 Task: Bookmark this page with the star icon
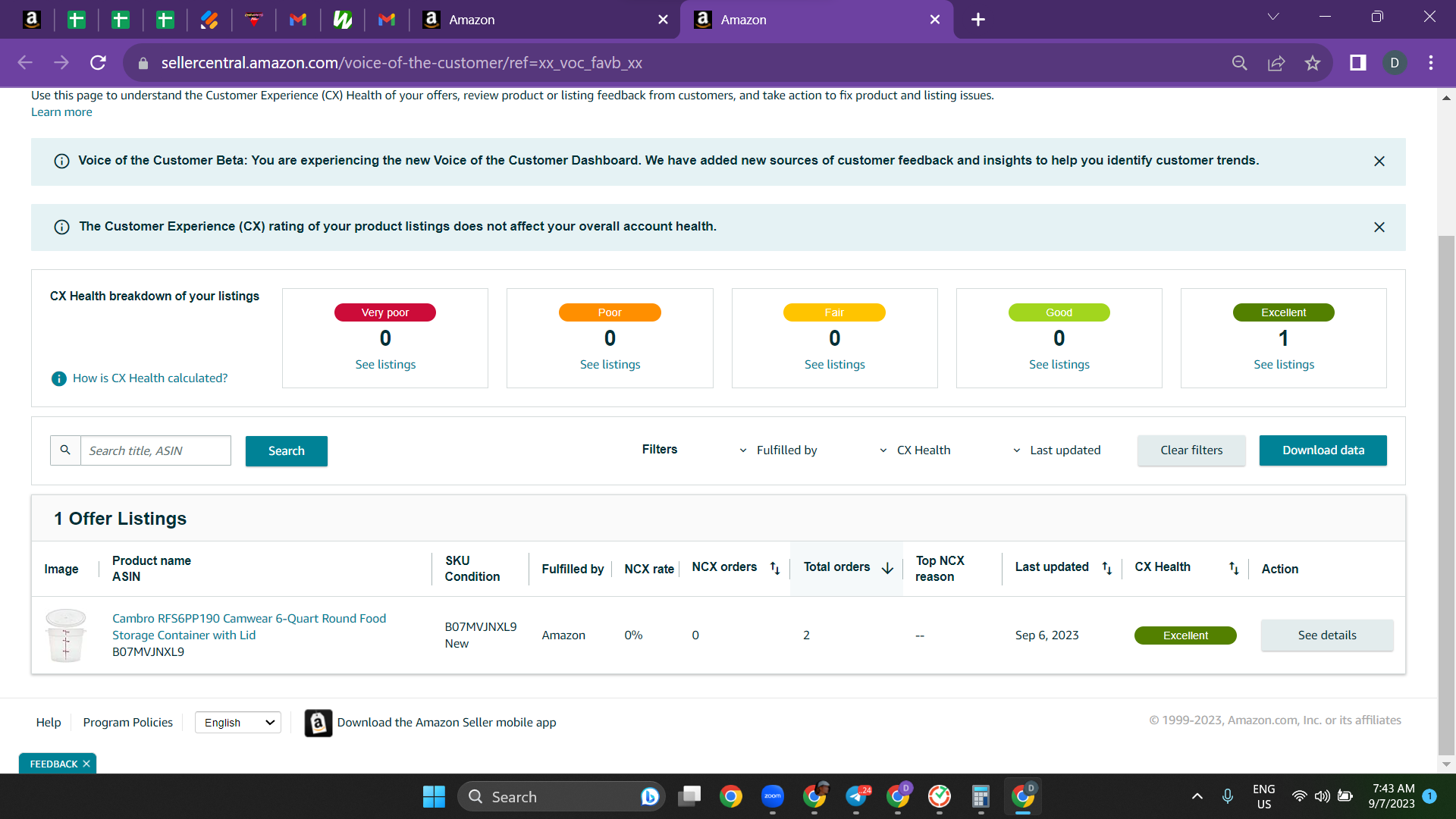(1313, 63)
